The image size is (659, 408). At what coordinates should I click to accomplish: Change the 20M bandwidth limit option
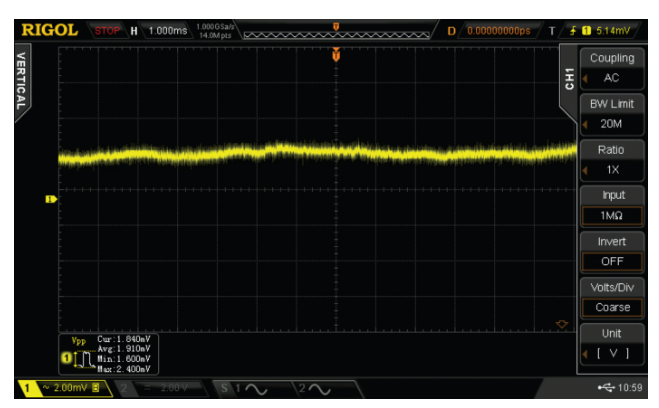612,124
